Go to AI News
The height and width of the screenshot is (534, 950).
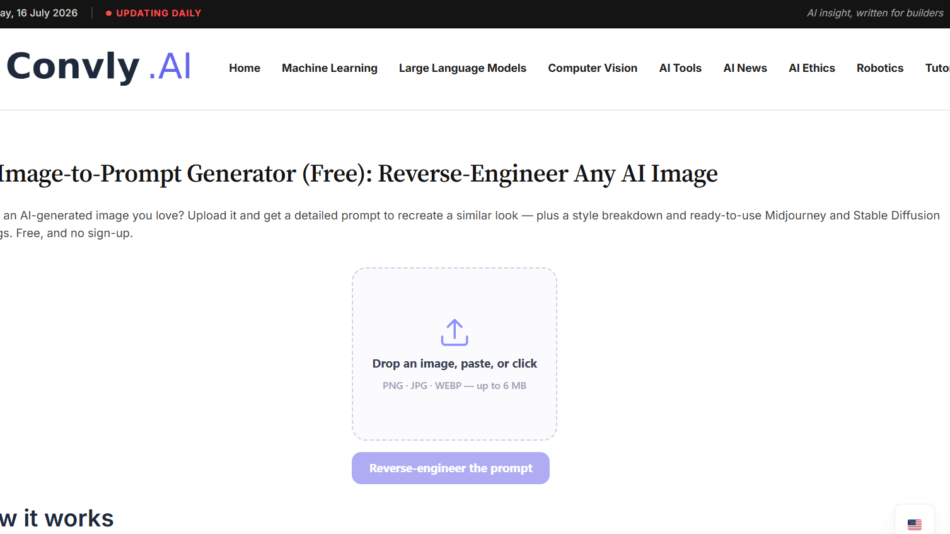tap(745, 68)
